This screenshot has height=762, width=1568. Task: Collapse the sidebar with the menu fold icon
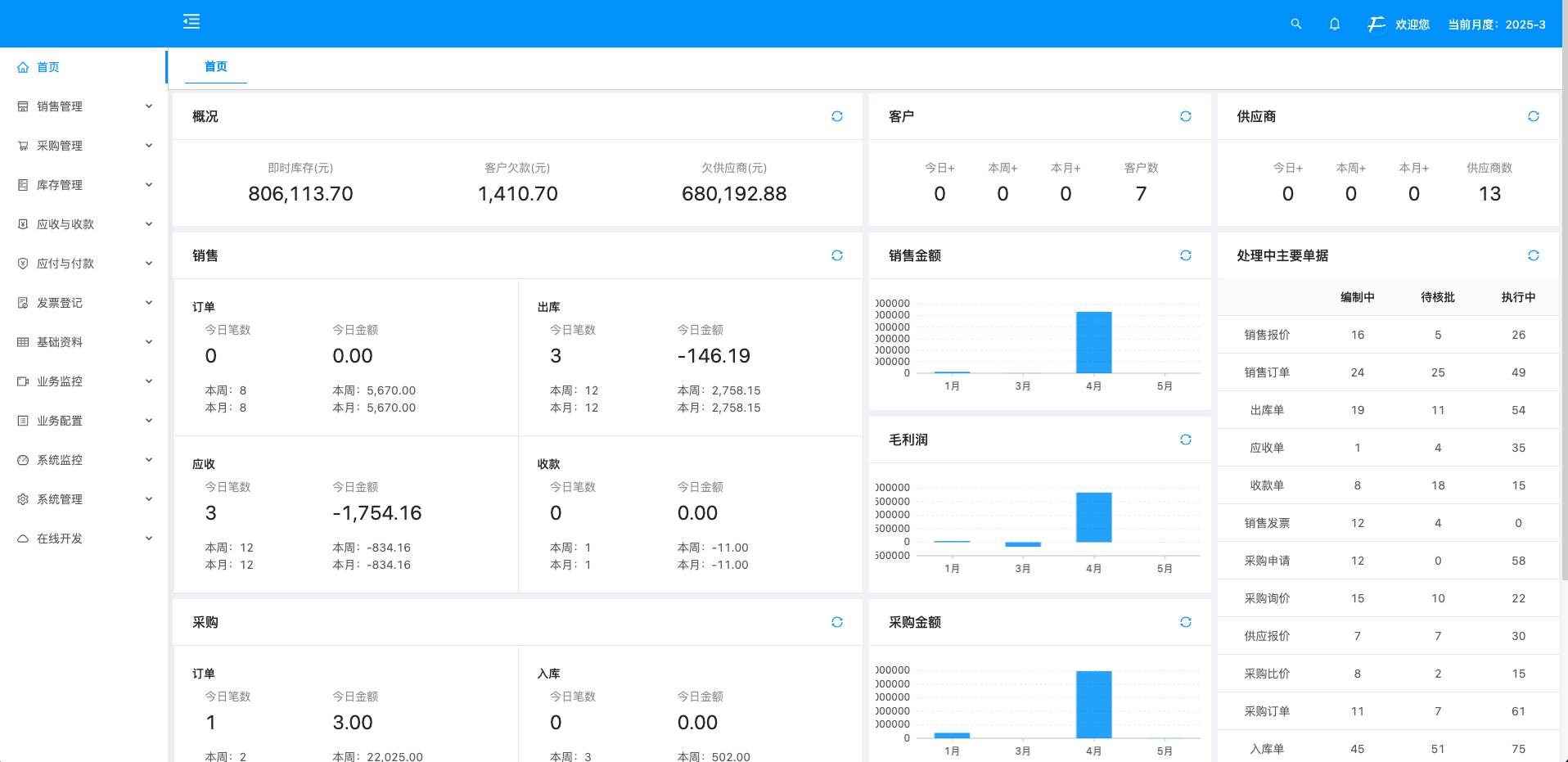(x=191, y=22)
